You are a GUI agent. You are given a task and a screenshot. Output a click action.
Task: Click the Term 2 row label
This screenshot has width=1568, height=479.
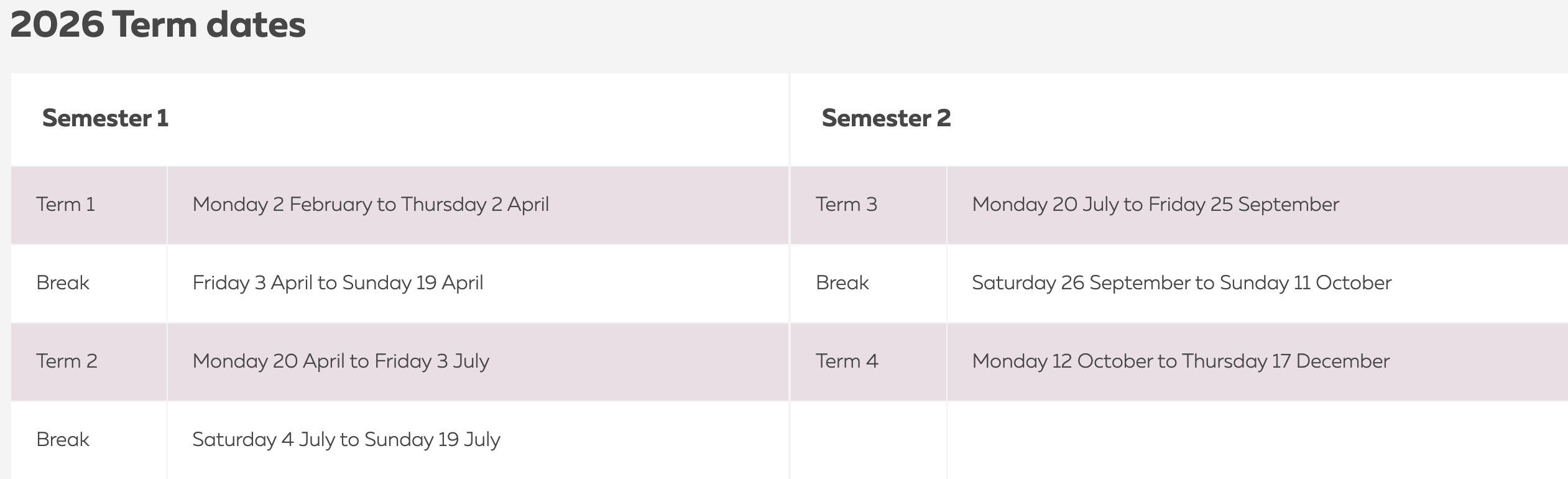click(67, 361)
